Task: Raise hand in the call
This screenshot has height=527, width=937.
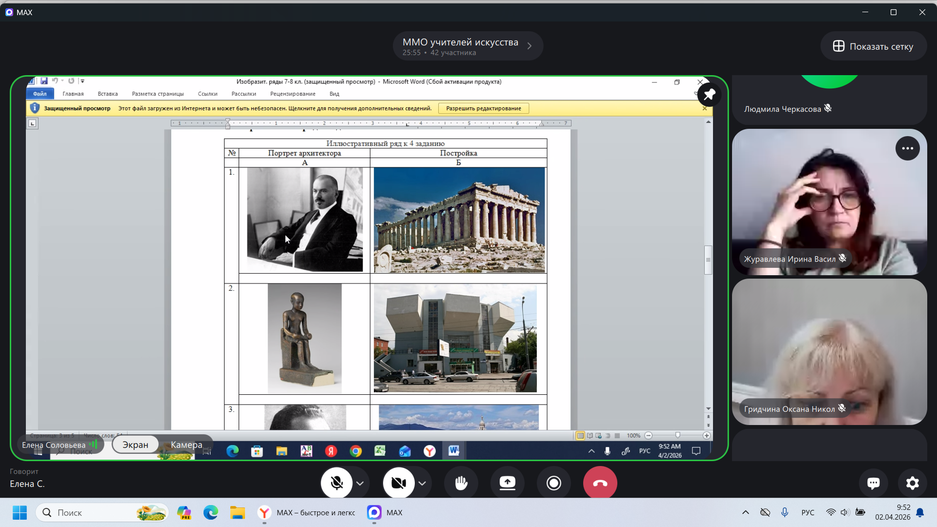Action: (461, 483)
